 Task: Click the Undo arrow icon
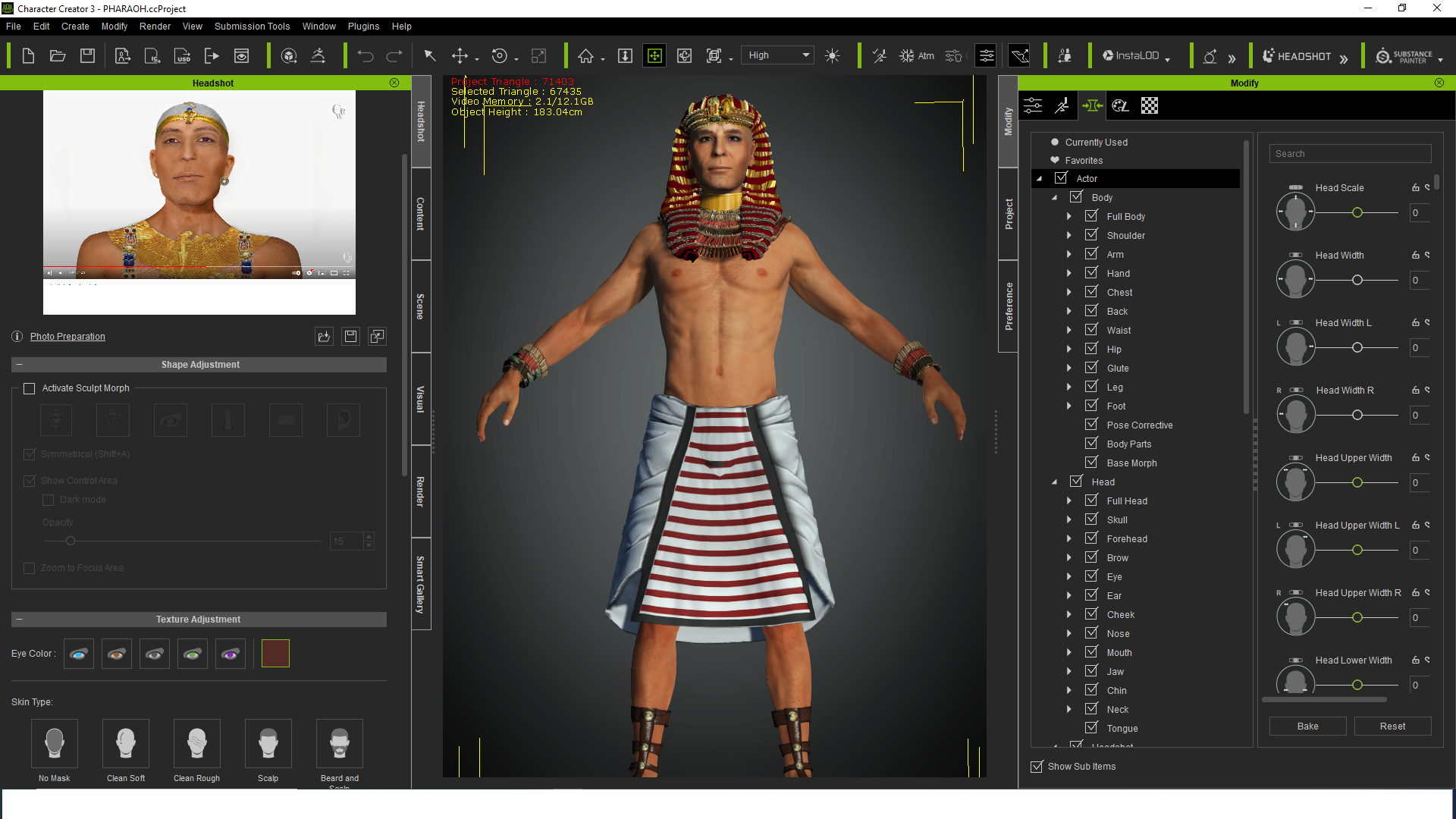(x=366, y=56)
